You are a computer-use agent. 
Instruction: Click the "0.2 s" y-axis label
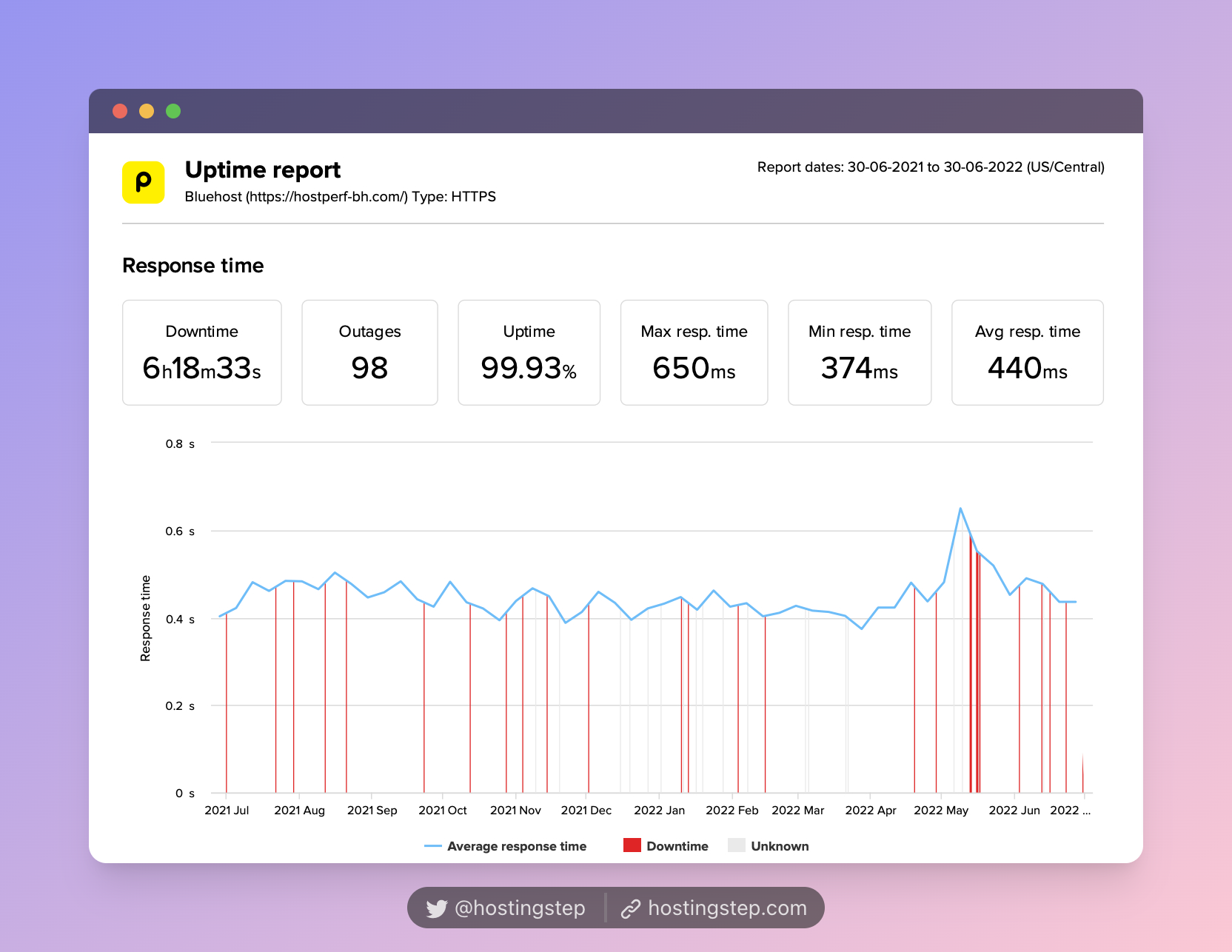180,706
